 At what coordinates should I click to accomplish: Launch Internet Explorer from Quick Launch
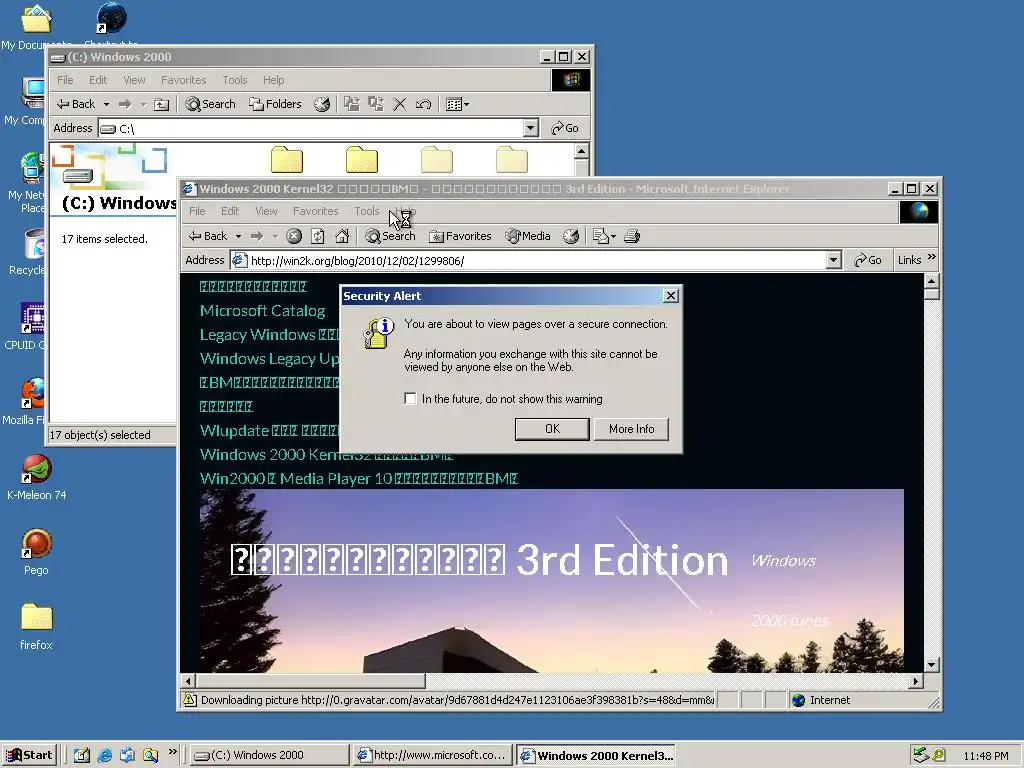104,756
